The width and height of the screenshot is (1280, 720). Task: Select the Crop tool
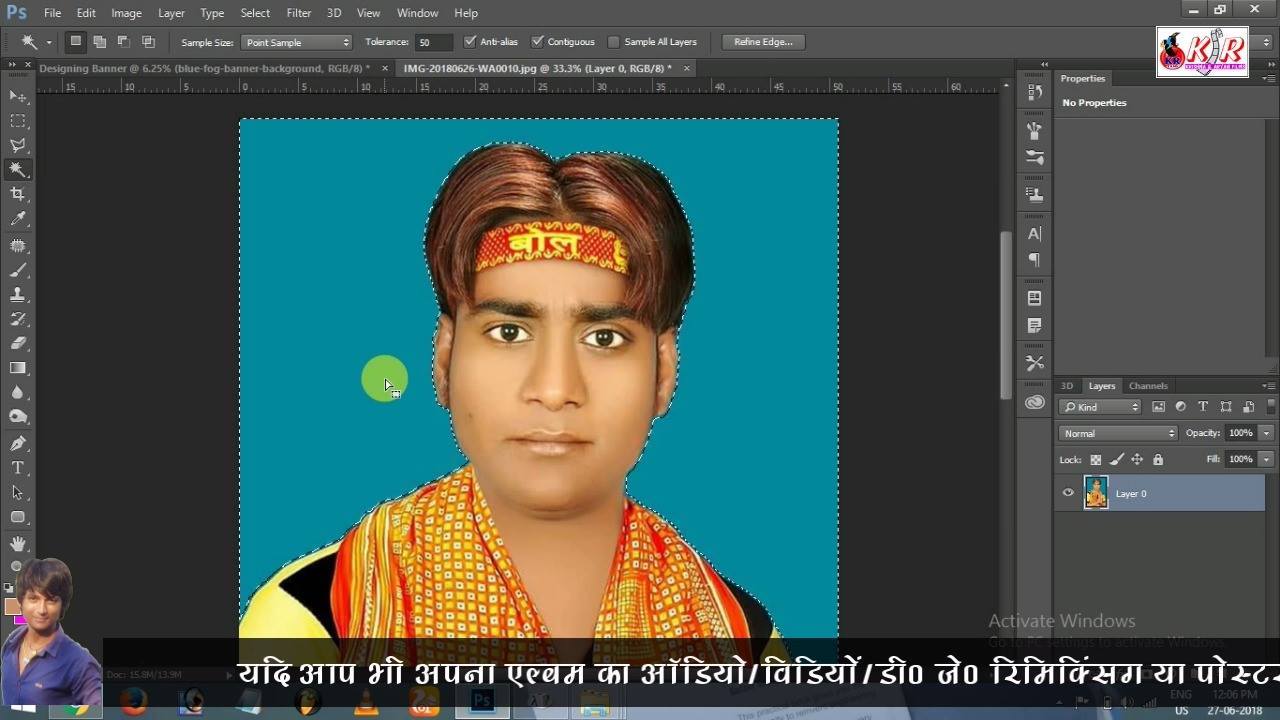(x=18, y=194)
